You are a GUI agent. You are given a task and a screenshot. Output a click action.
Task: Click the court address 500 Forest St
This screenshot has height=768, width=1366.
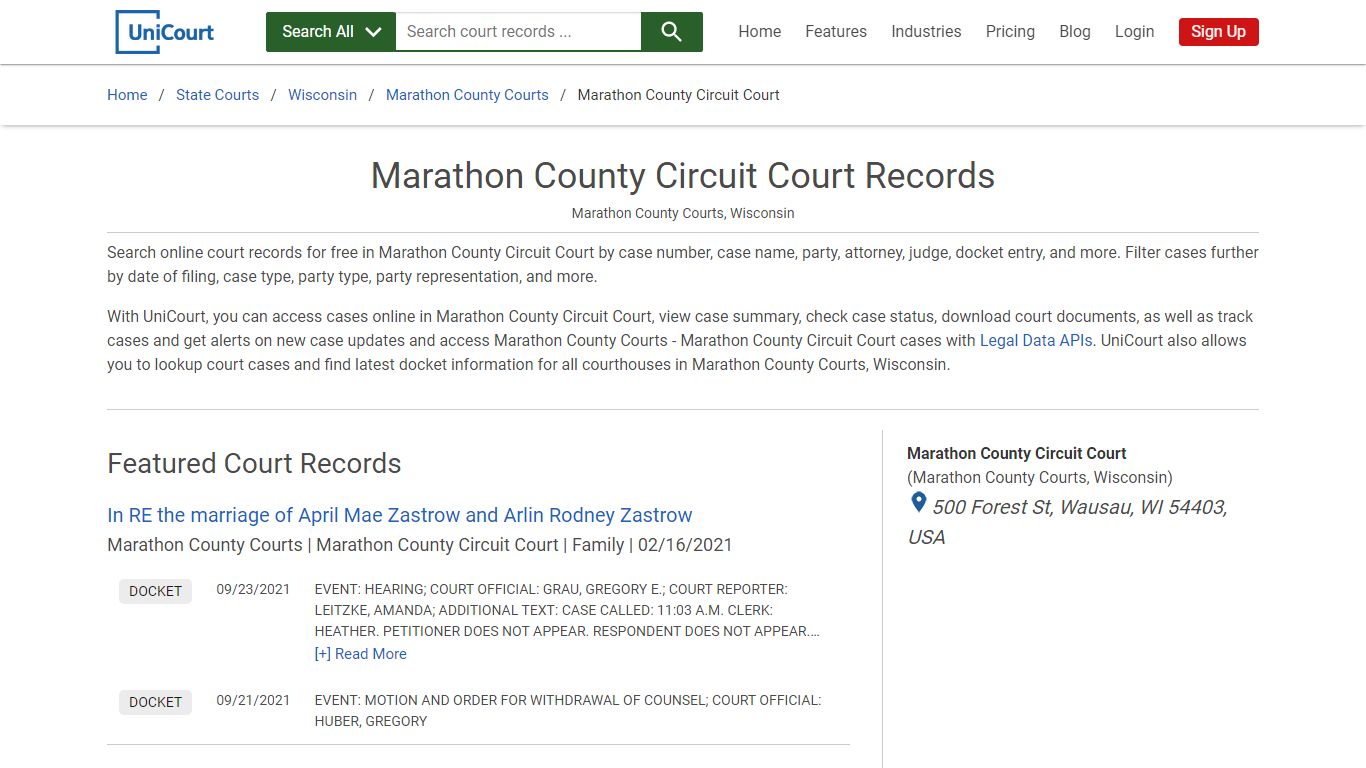[x=1067, y=522]
